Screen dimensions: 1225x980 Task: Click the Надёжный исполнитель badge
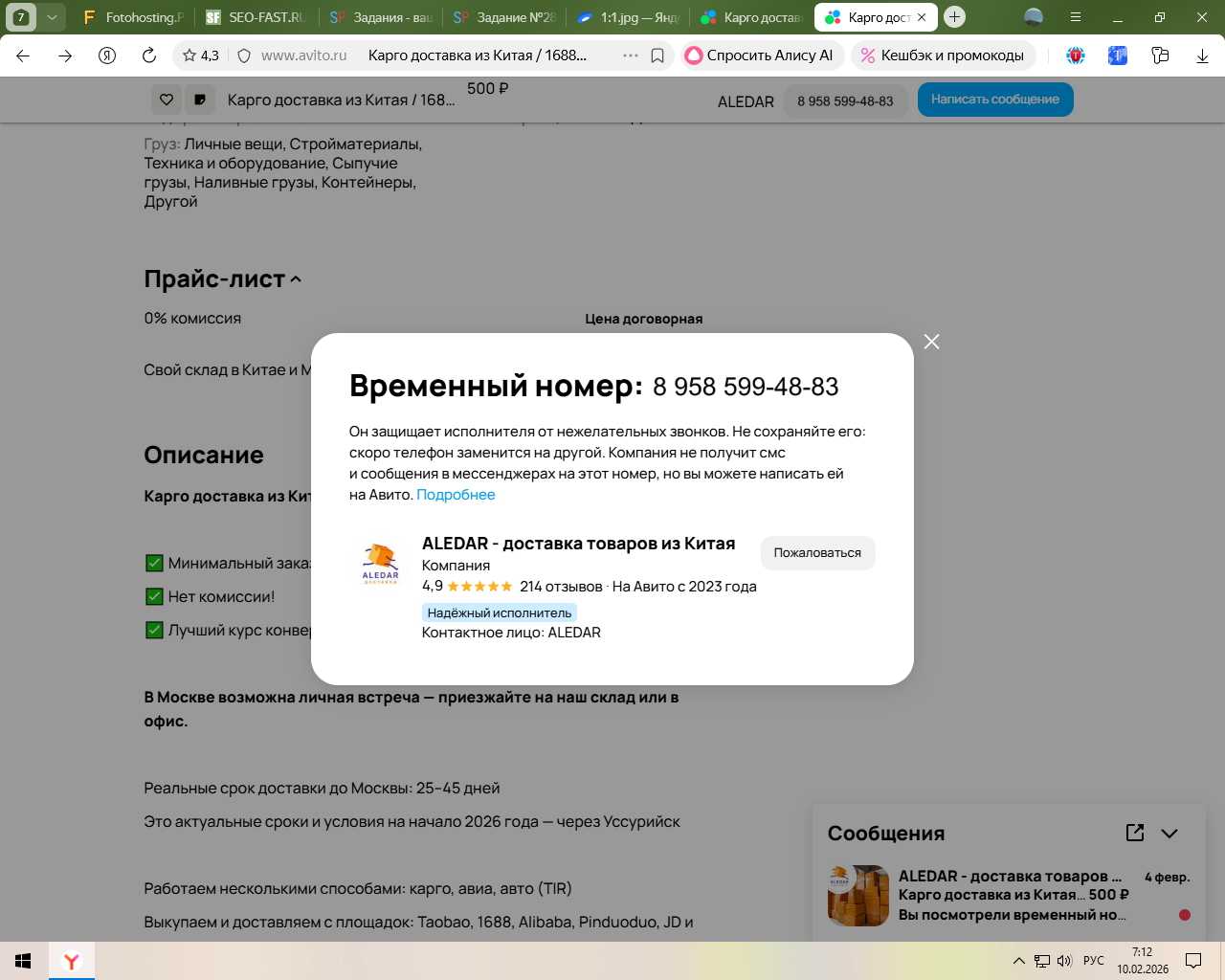500,612
